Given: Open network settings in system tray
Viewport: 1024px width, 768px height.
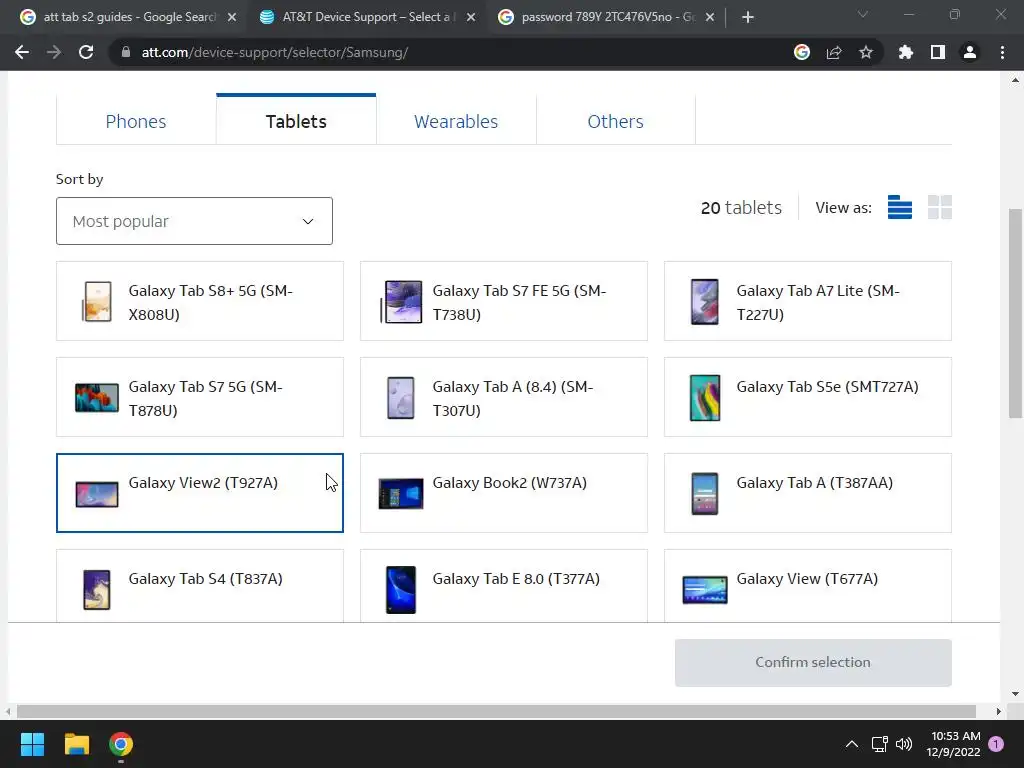Looking at the screenshot, I should coord(880,744).
